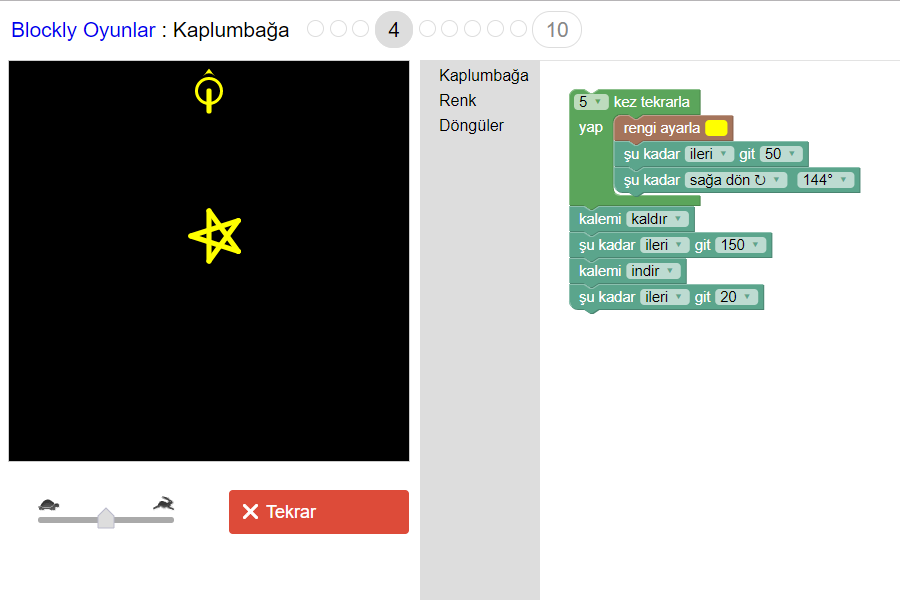Image resolution: width=900 pixels, height=600 pixels.
Task: Go to level 10 circle
Action: [557, 30]
